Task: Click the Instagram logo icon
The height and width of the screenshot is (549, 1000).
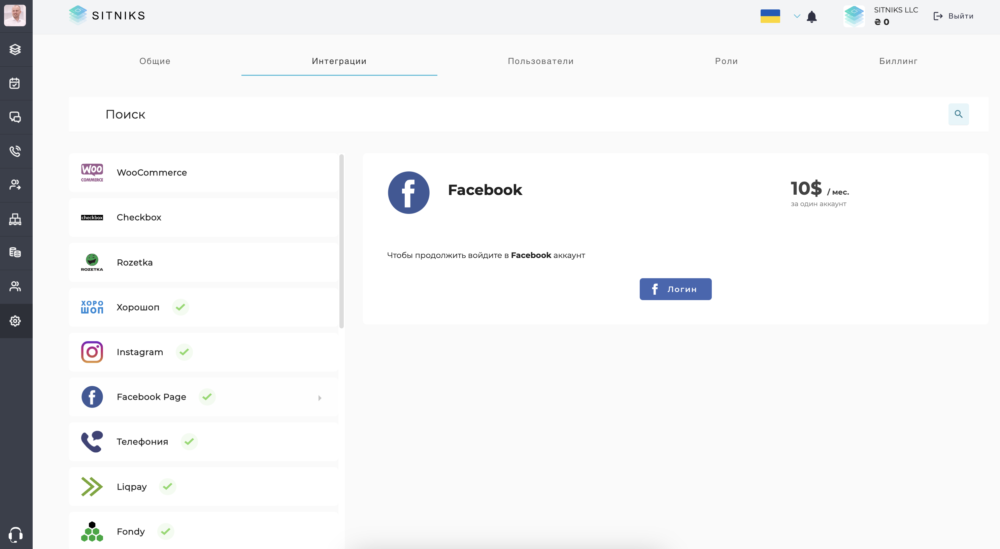Action: 92,352
